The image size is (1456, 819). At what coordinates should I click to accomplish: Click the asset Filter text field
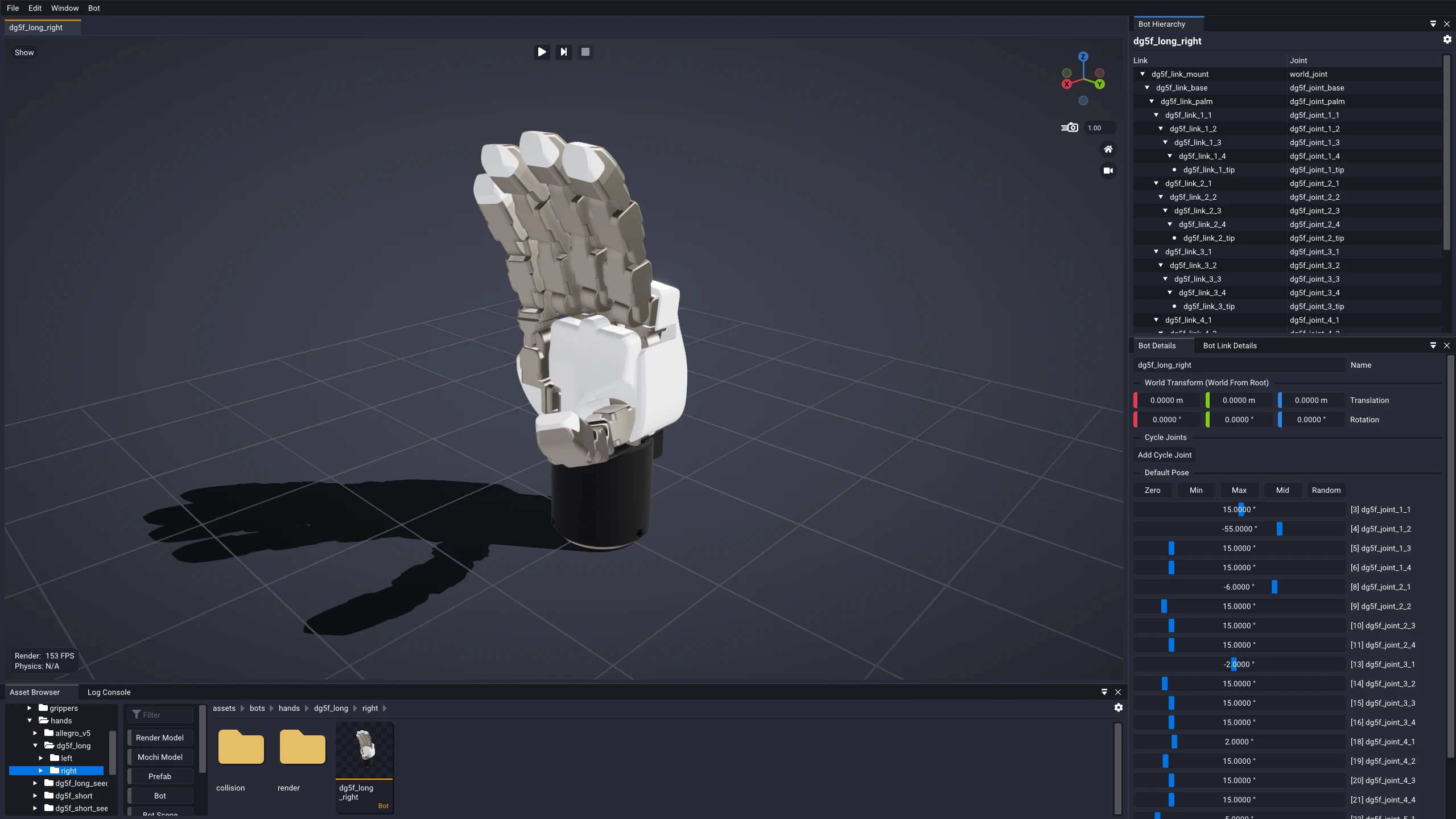(160, 715)
